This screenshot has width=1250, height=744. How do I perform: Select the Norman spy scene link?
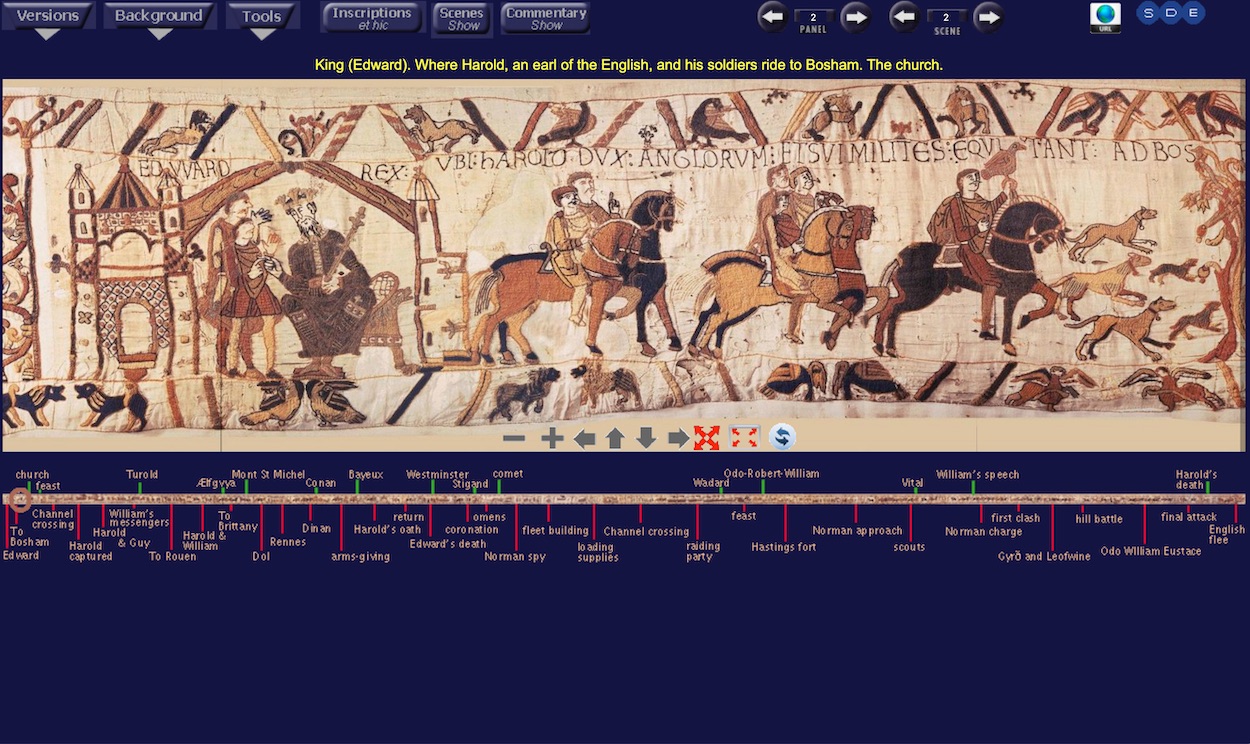coord(515,557)
